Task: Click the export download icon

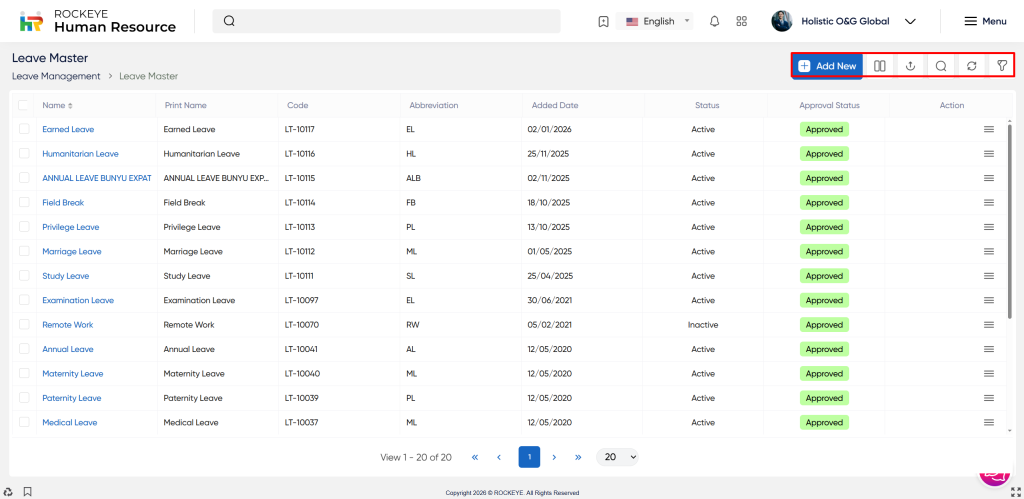Action: pos(910,66)
